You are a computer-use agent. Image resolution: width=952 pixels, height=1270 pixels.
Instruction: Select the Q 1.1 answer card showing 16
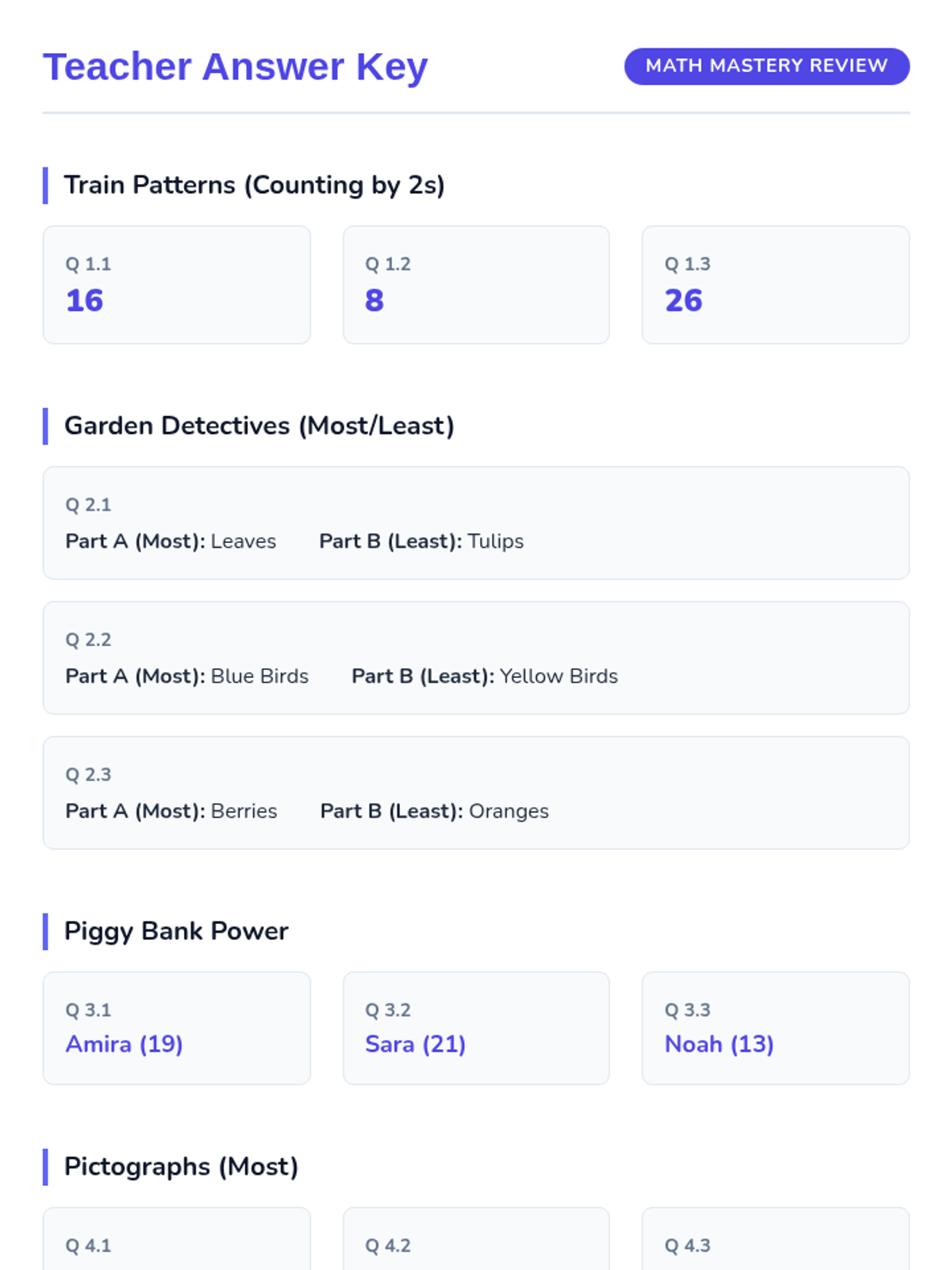[177, 285]
